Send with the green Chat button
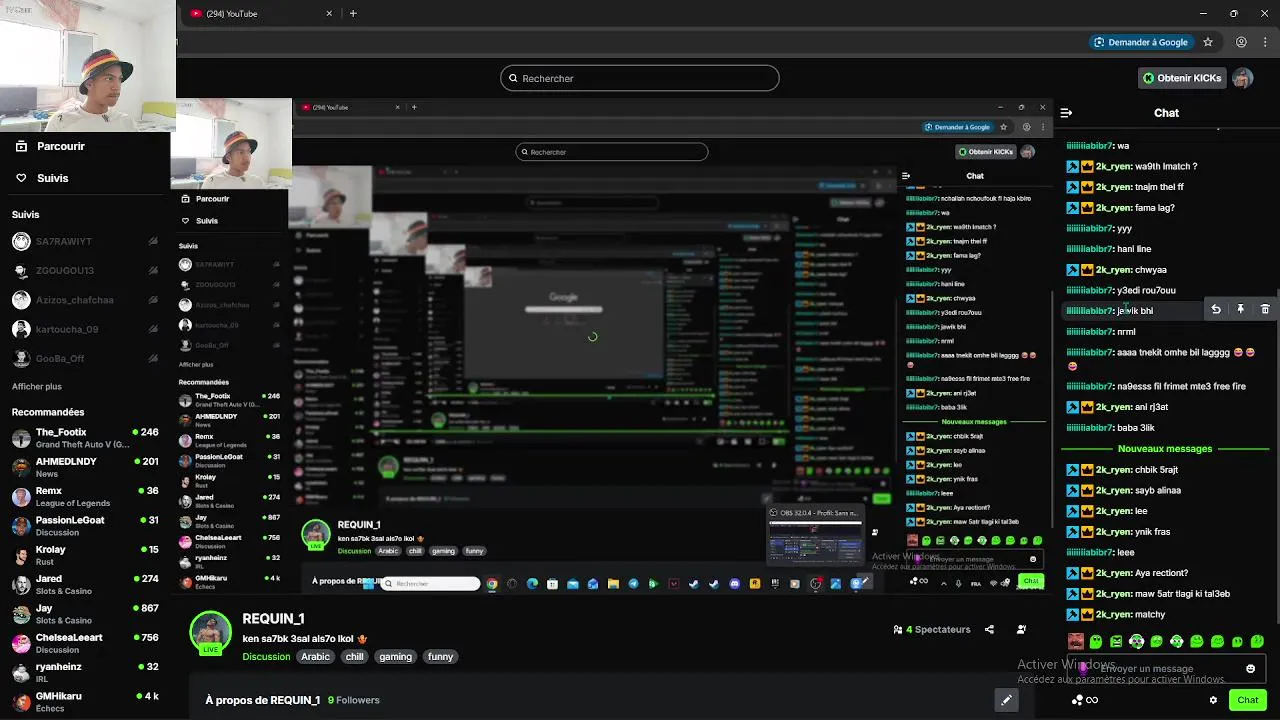Screen dimensions: 1280x720 click(x=1247, y=700)
